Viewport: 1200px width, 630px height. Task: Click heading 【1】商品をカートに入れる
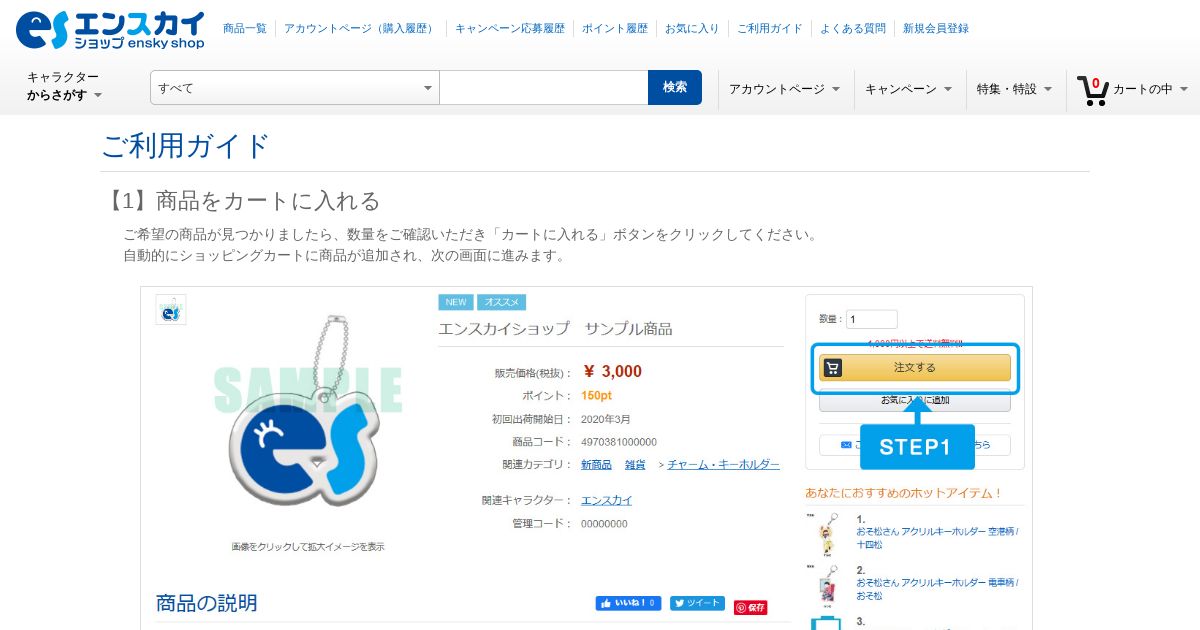click(x=241, y=201)
